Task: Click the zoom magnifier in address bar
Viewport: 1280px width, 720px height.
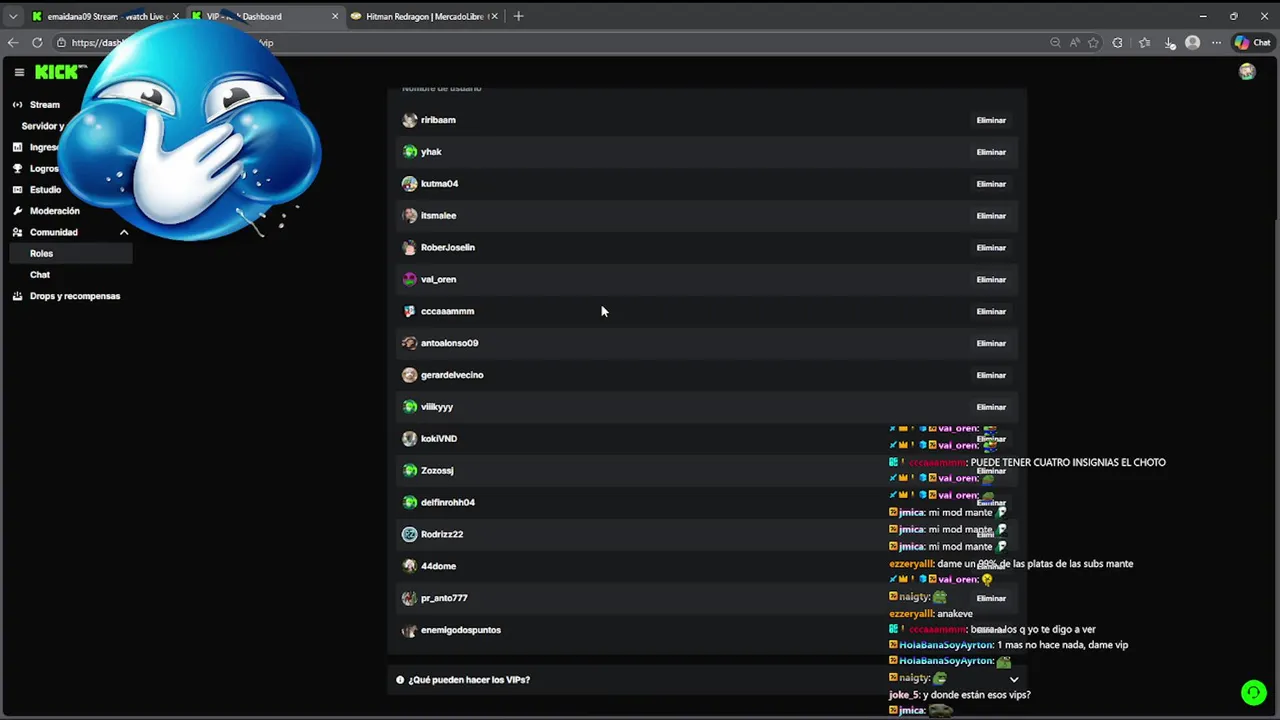Action: tap(1055, 43)
